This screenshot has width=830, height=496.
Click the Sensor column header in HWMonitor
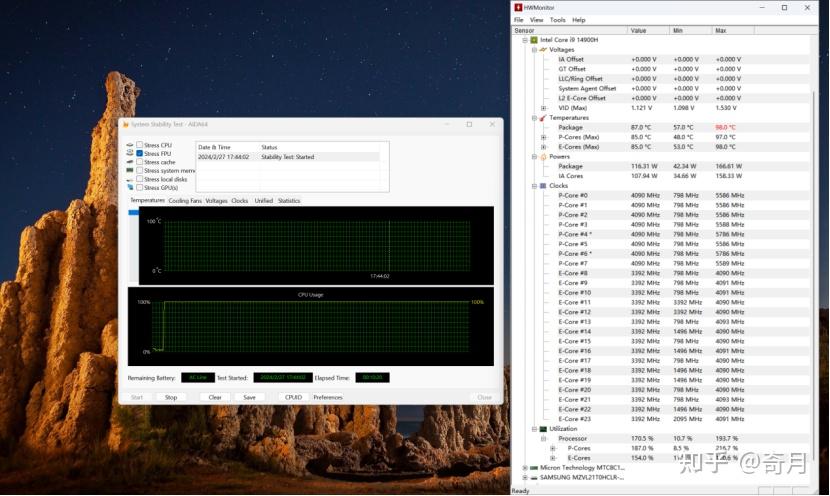pos(570,31)
